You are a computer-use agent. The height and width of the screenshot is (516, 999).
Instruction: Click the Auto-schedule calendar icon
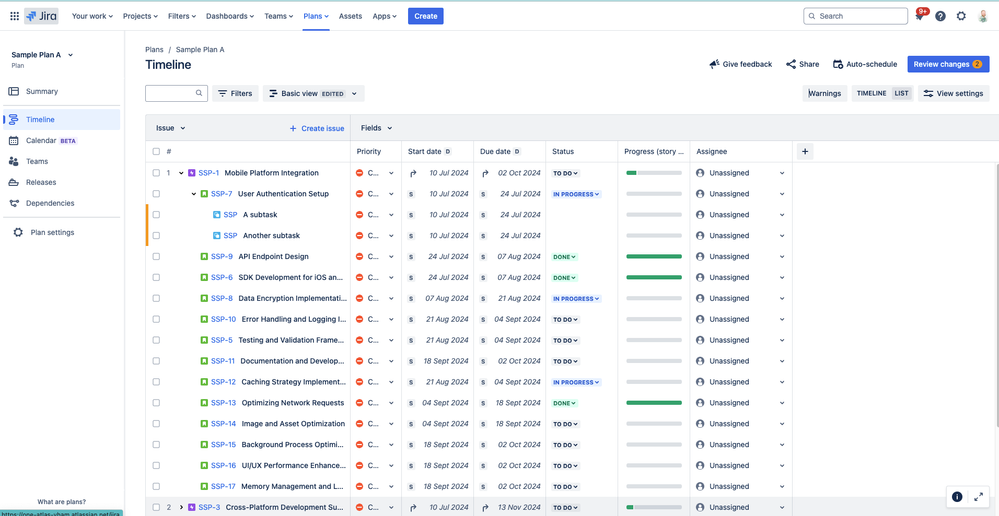(838, 64)
